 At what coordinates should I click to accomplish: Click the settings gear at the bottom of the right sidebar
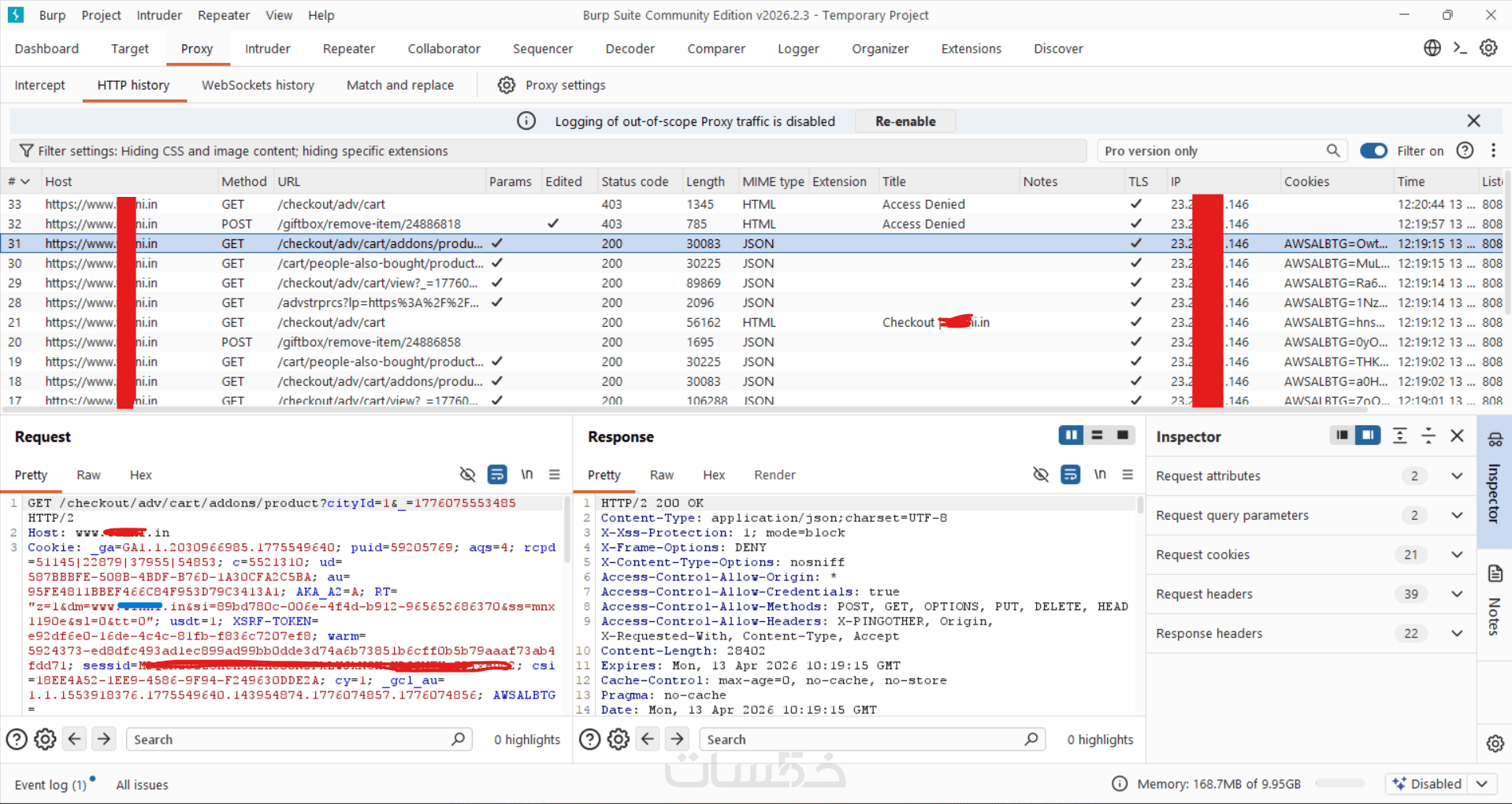(x=1495, y=743)
